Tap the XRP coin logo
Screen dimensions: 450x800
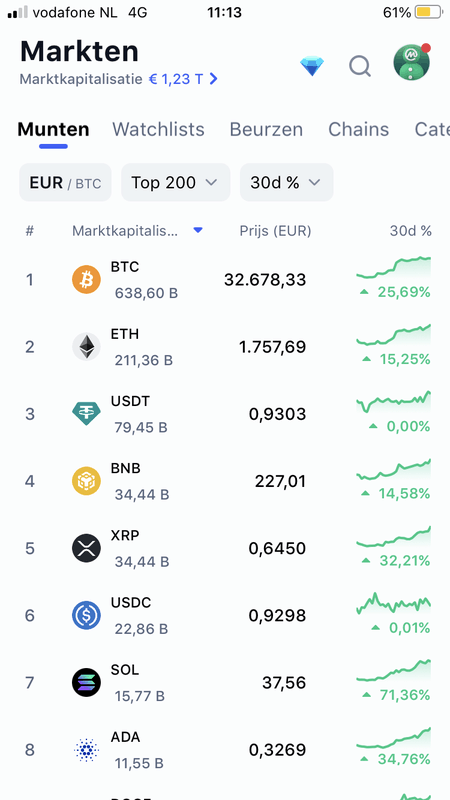point(86,548)
